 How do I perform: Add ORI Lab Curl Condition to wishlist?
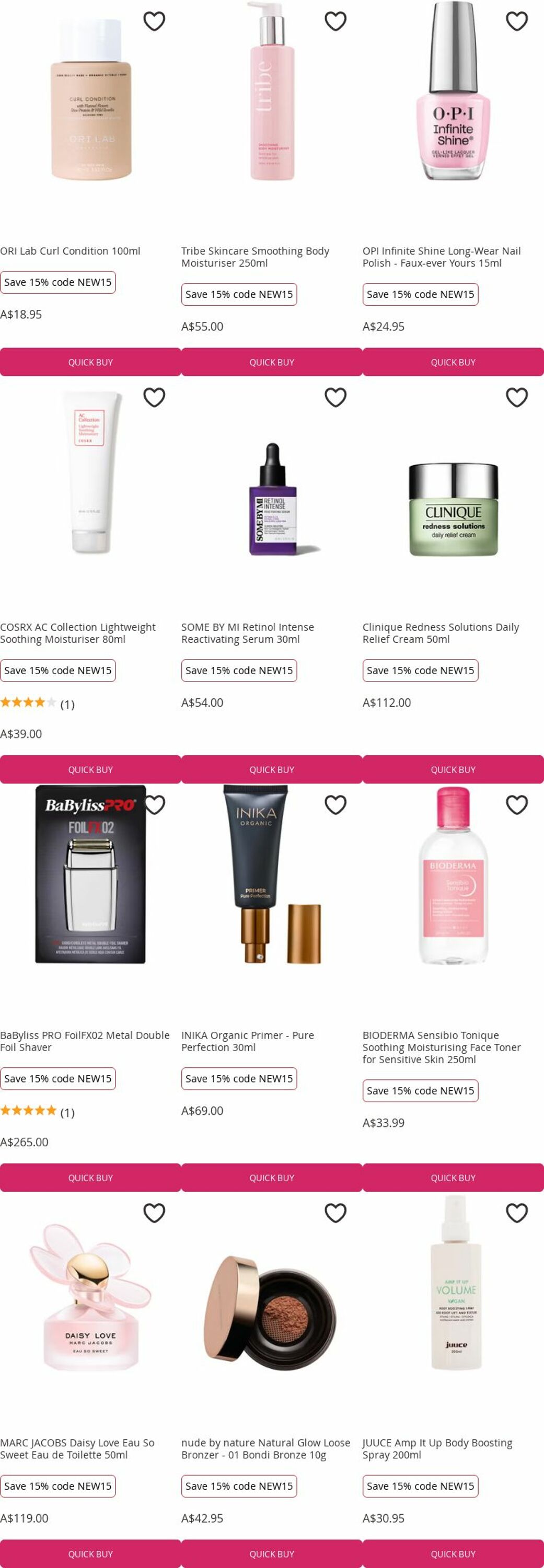coord(154,21)
